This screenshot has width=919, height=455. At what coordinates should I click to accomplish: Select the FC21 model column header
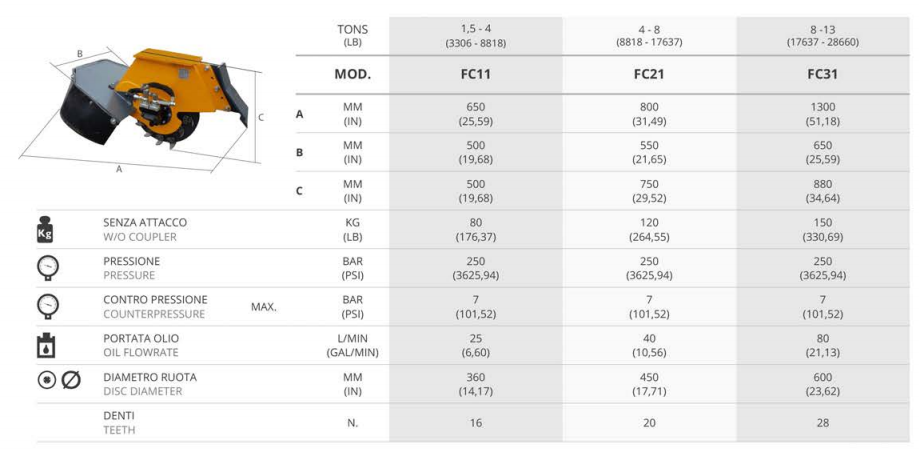(x=649, y=74)
